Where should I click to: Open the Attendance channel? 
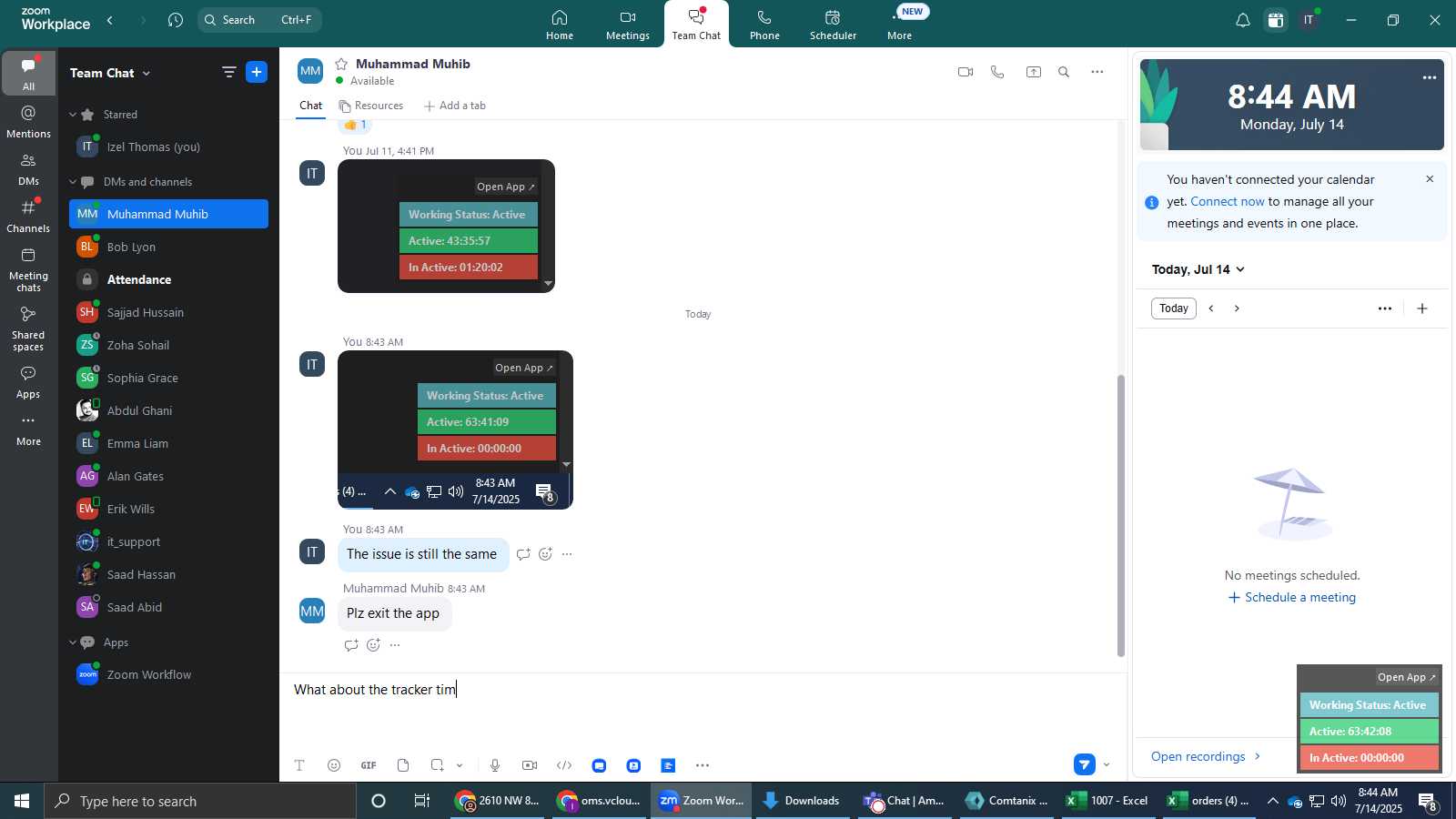(168, 279)
